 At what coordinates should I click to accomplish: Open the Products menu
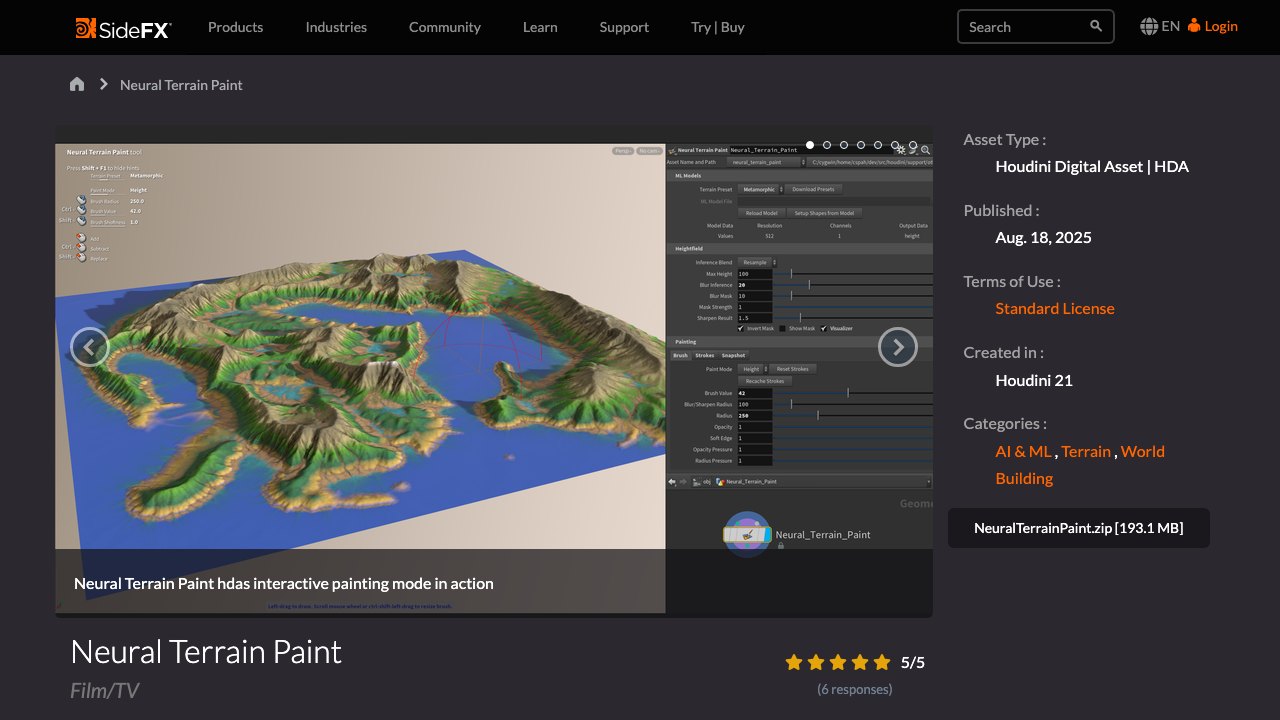pos(236,27)
